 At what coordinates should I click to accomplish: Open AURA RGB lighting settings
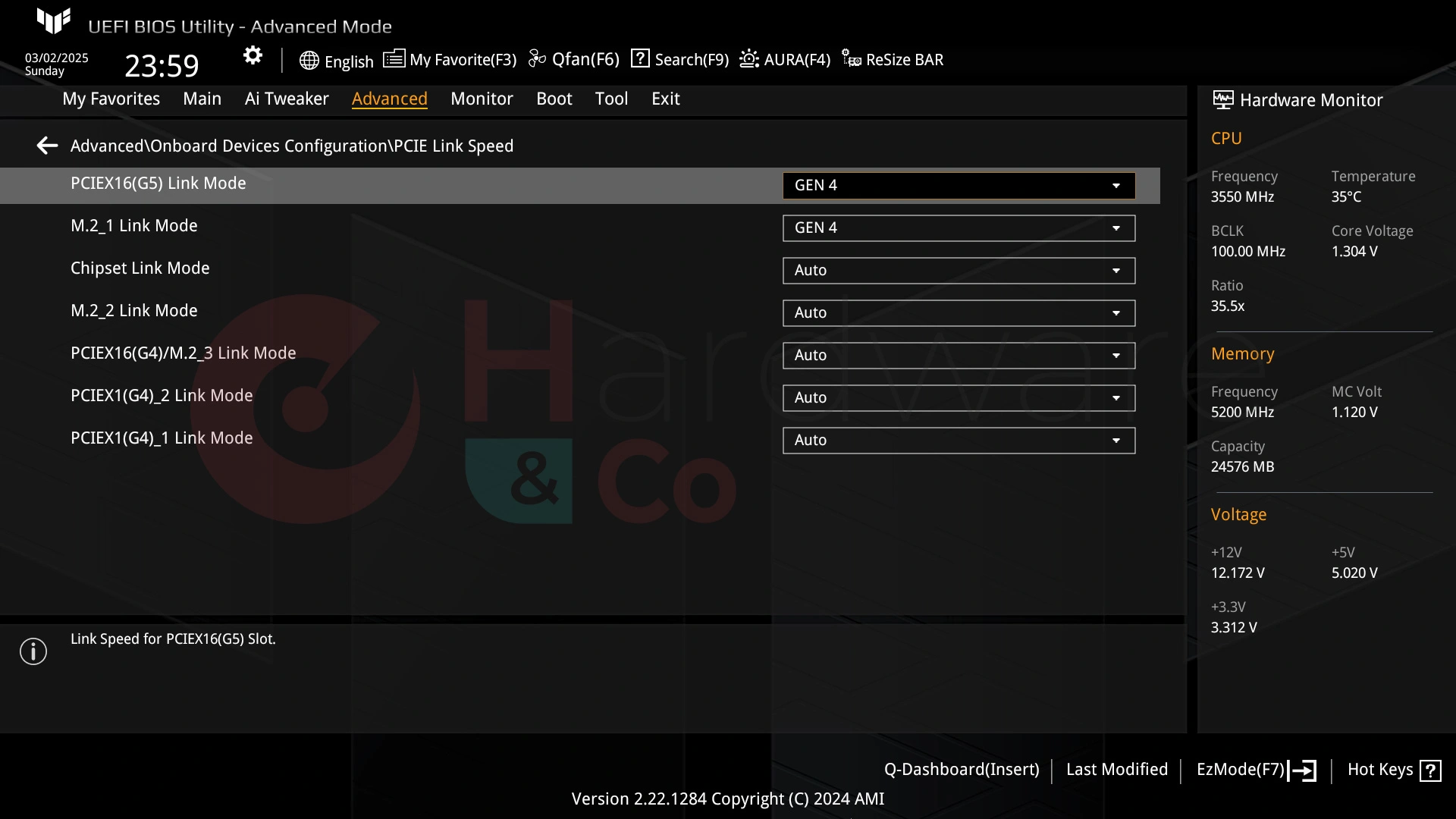click(785, 59)
